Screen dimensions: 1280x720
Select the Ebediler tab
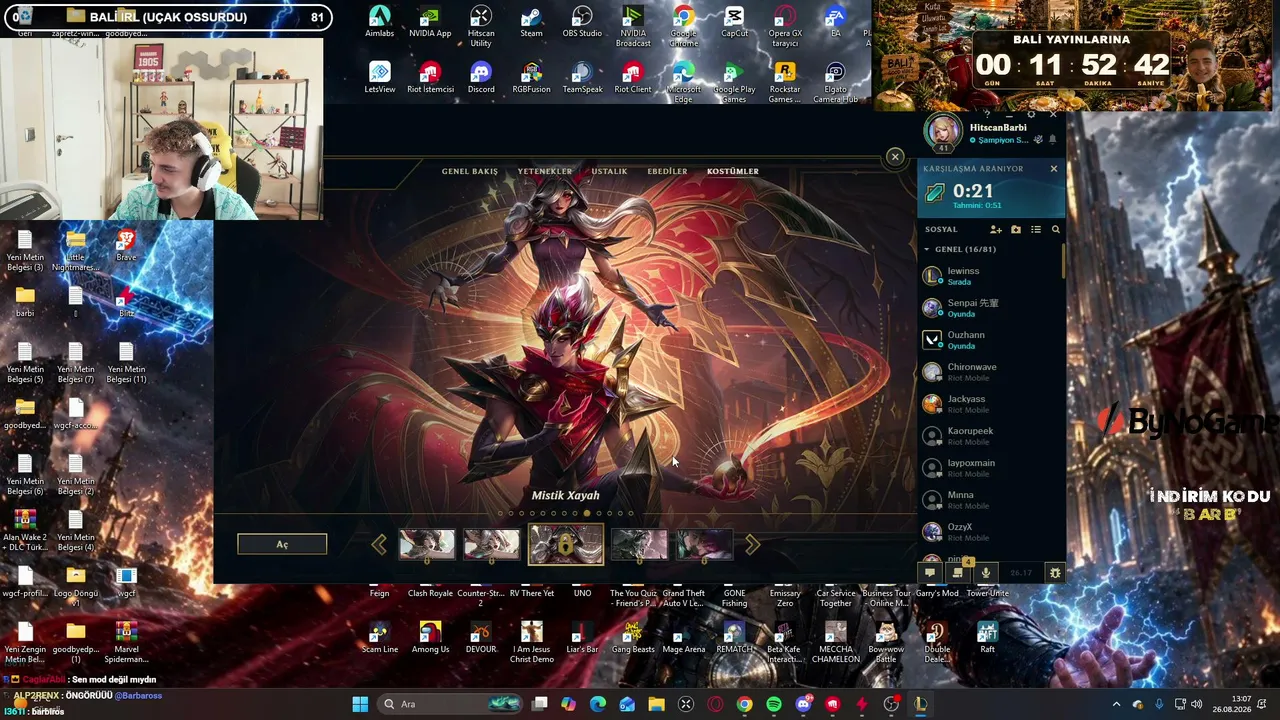(x=667, y=171)
